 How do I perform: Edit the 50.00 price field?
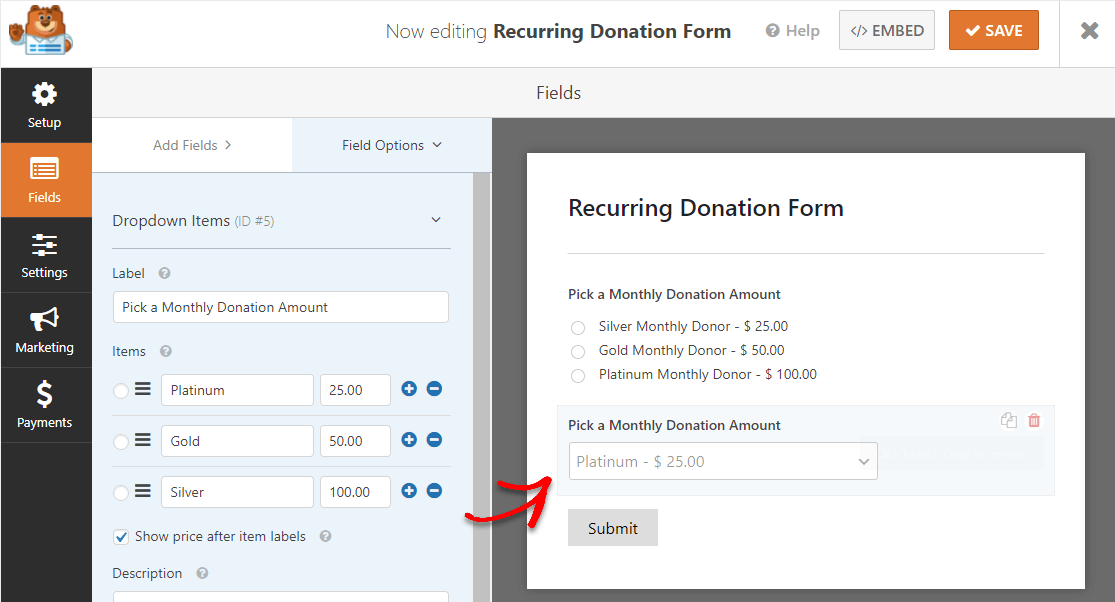[x=356, y=441]
